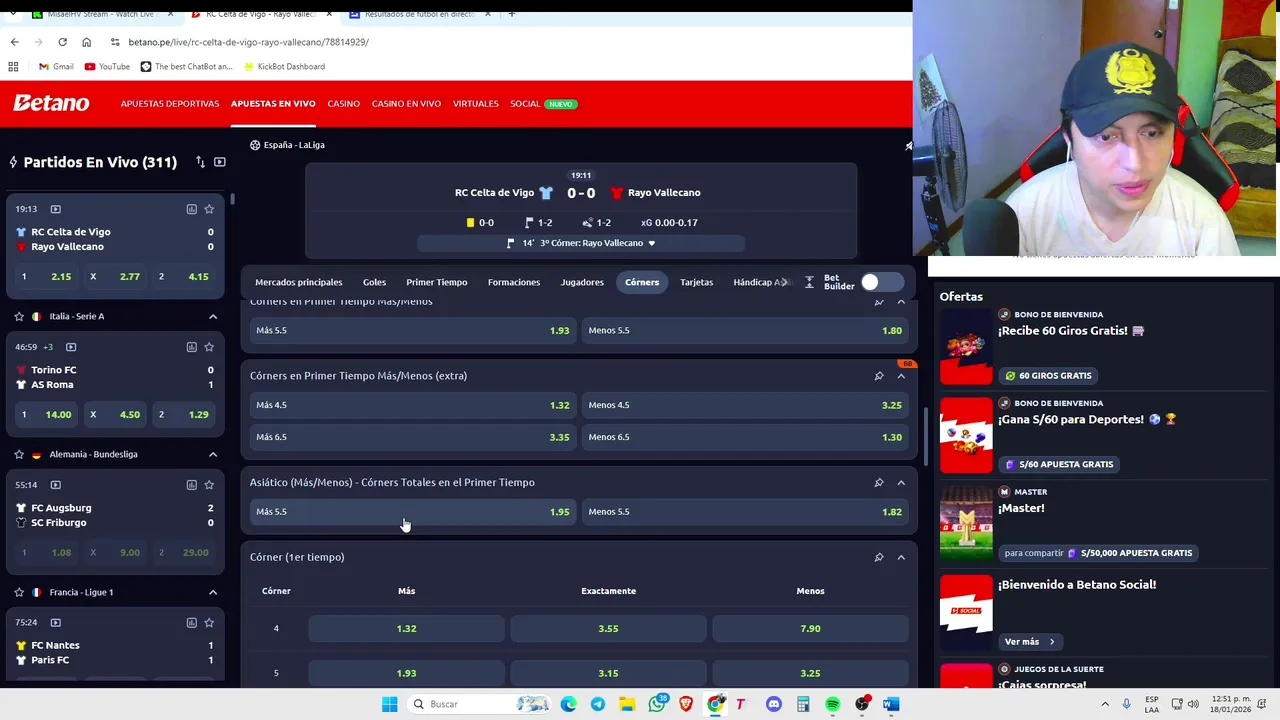Open Microsoft Word from the taskbar

(891, 704)
